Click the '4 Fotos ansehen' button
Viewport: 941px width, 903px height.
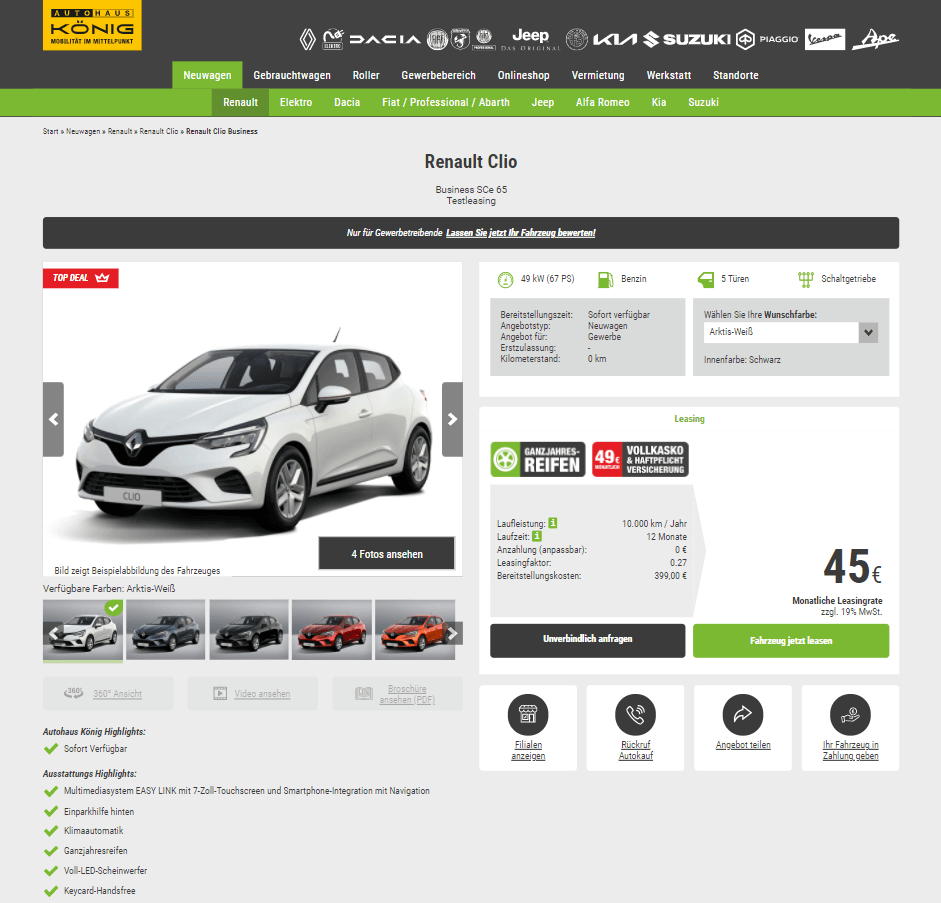tap(386, 553)
